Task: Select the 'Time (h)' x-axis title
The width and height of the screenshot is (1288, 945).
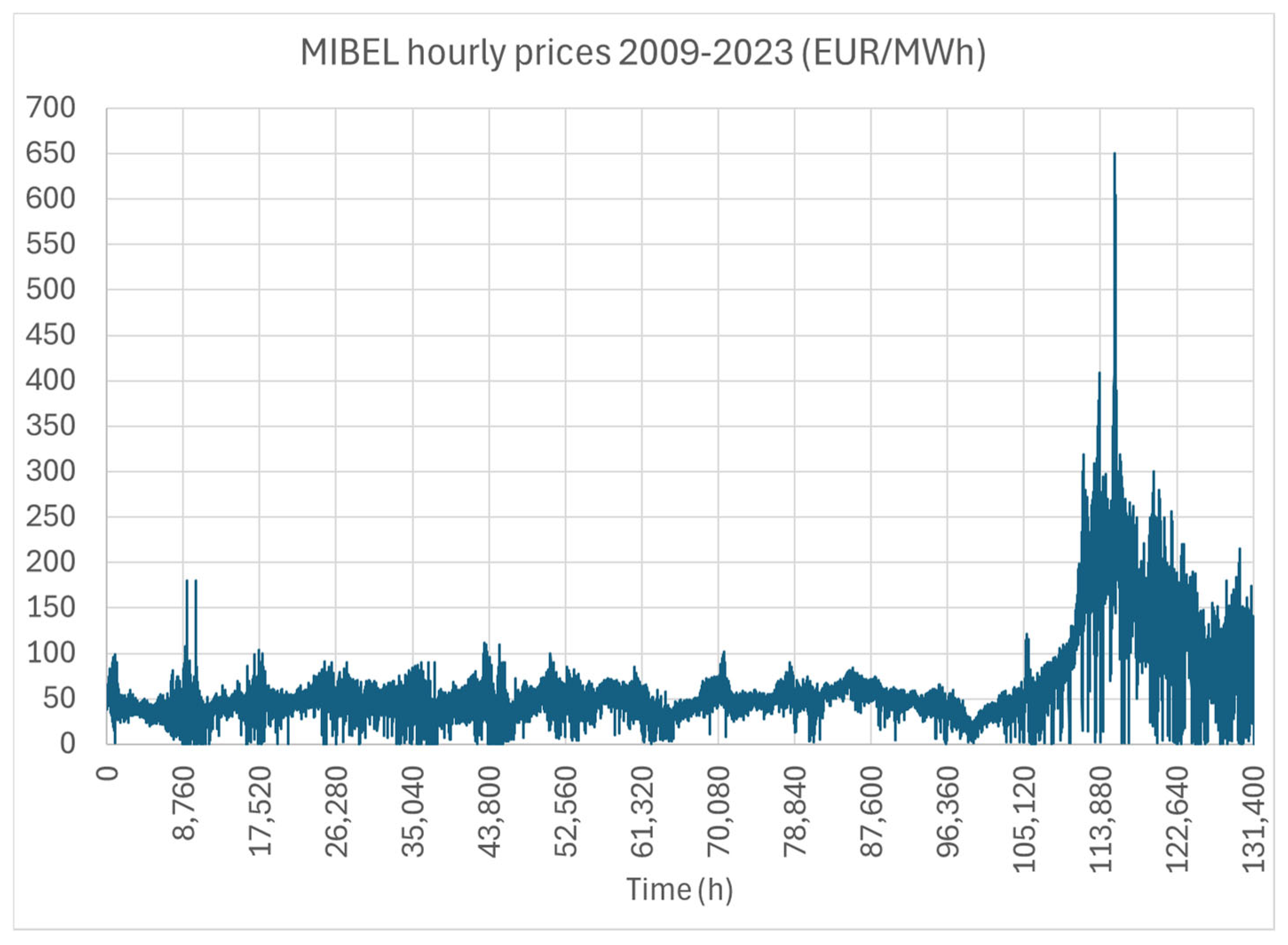Action: [x=679, y=890]
